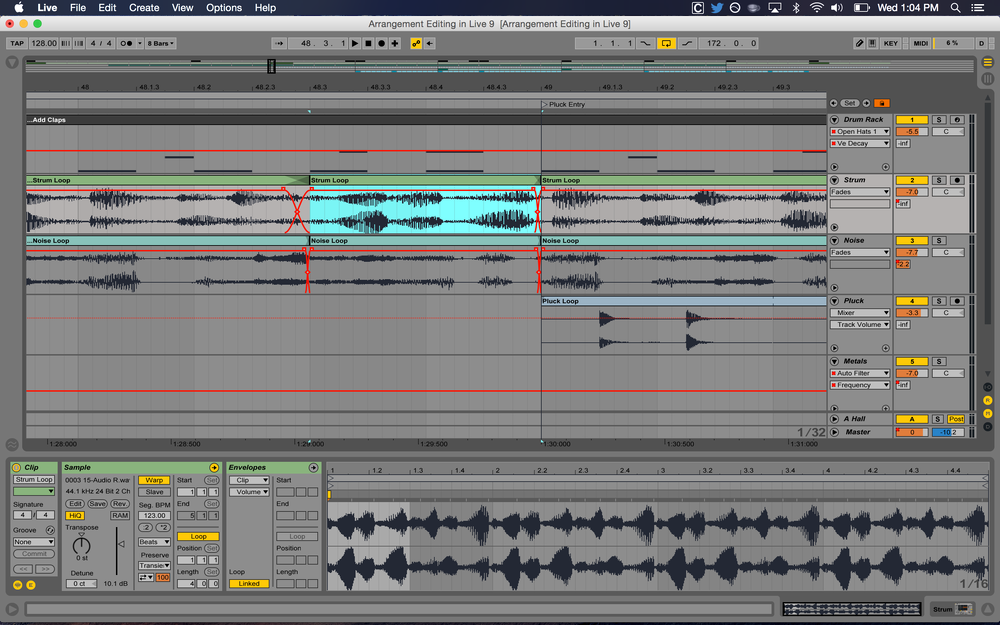Click the Twitter menu bar icon
Screen dimensions: 1000x625
click(x=717, y=8)
